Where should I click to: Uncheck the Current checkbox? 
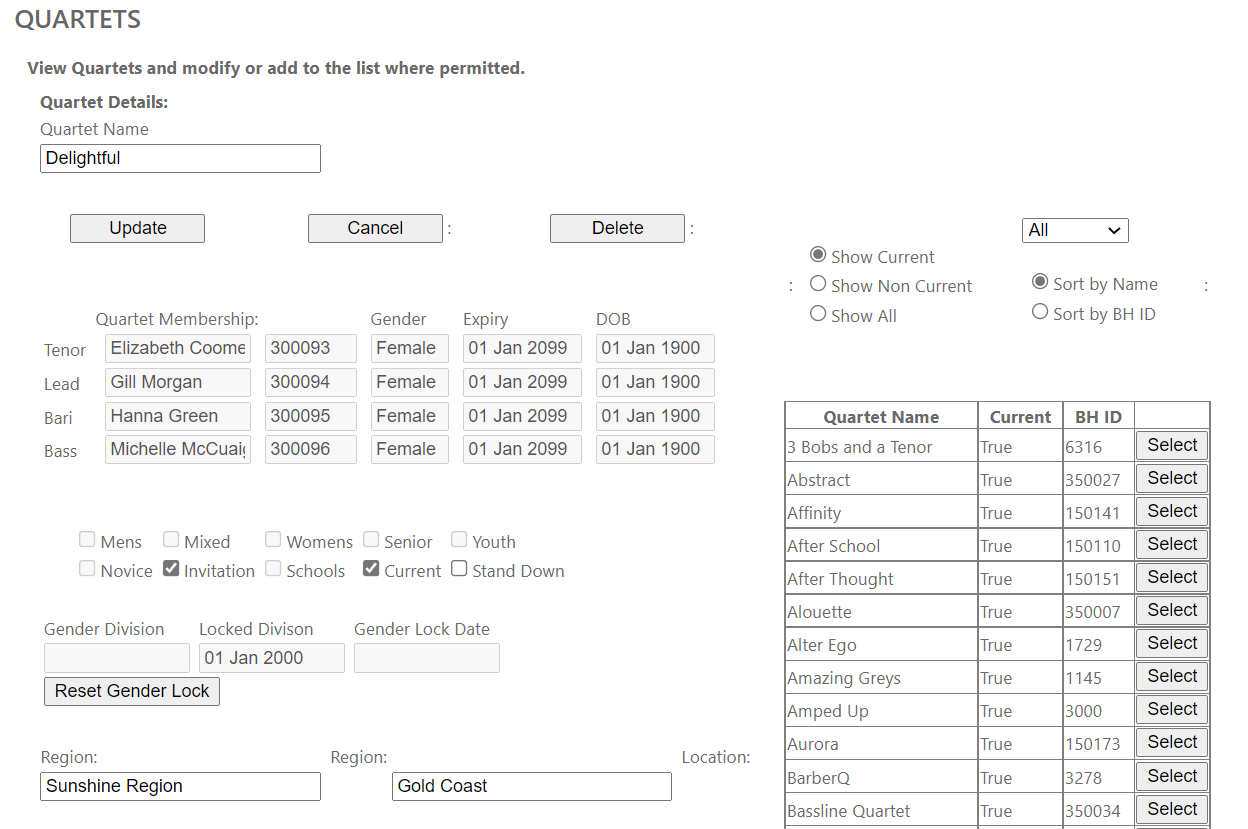371,569
